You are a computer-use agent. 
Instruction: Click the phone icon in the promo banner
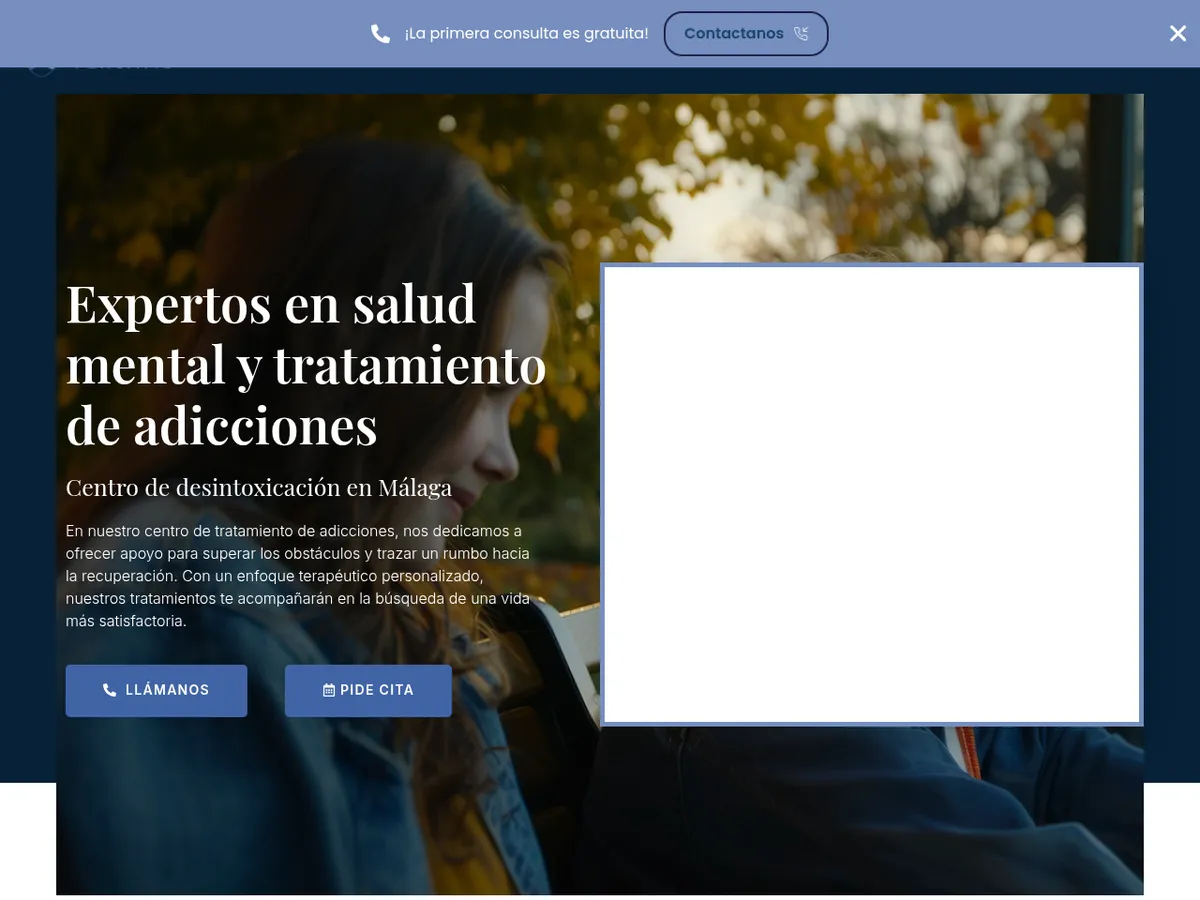coord(380,34)
